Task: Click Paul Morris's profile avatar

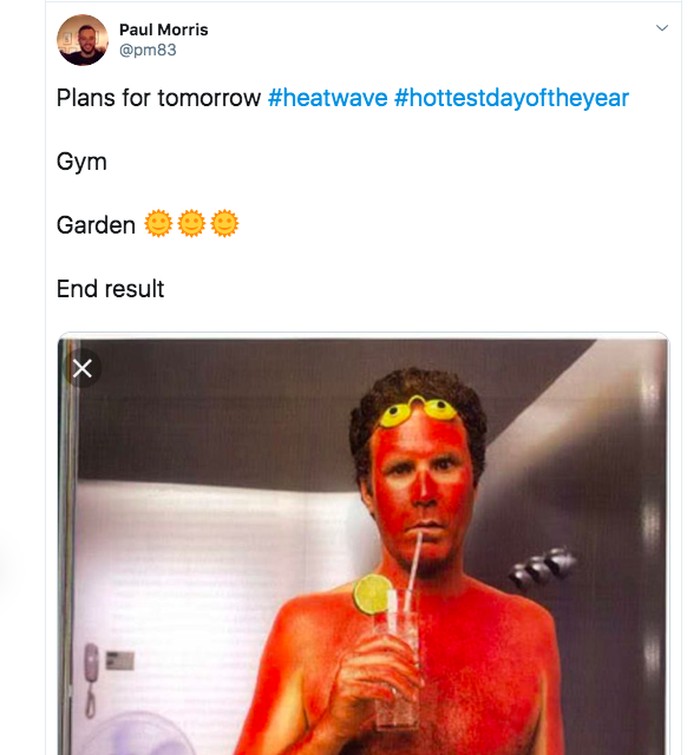Action: (x=82, y=40)
